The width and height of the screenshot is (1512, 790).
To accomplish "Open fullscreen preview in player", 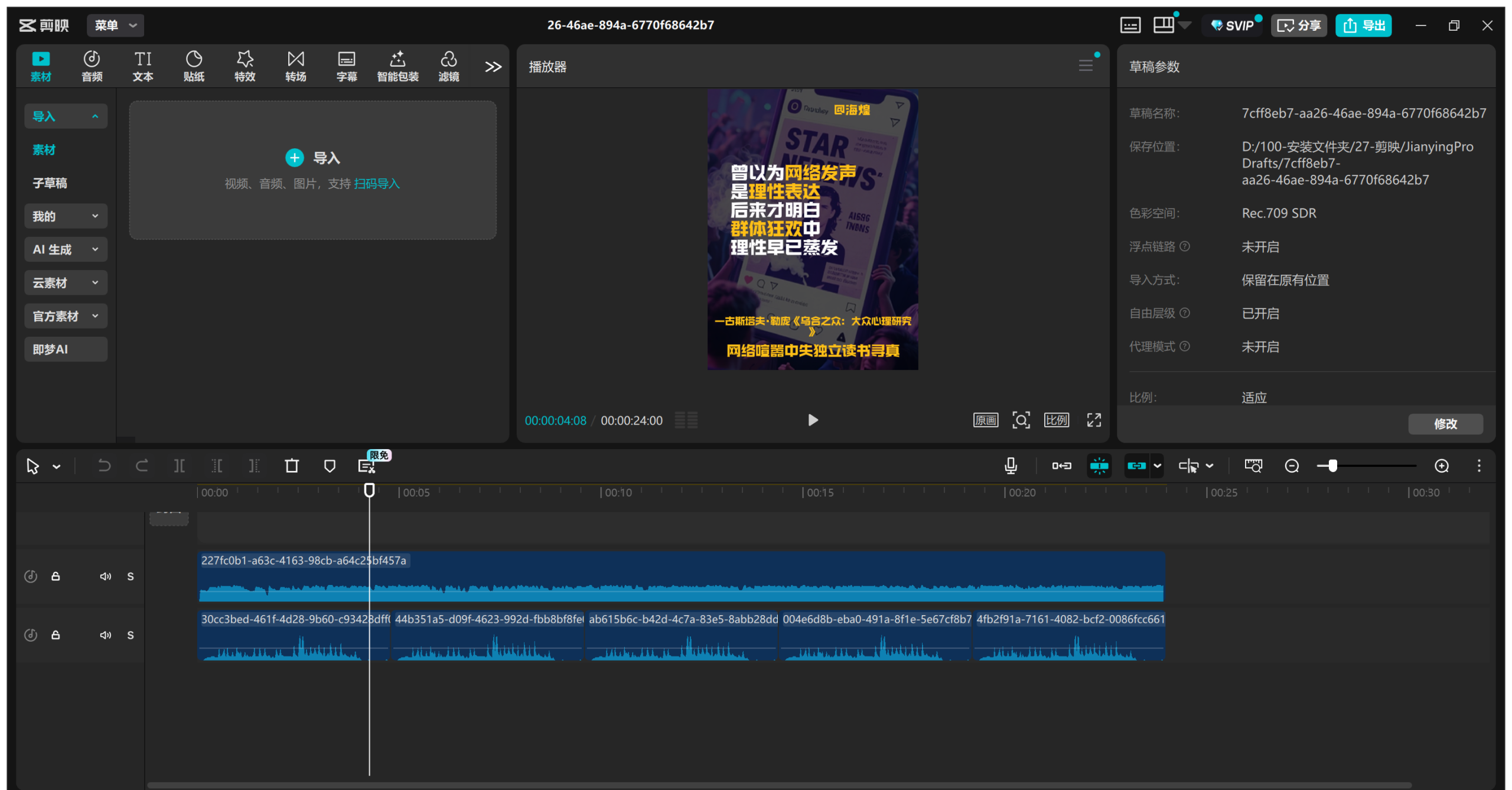I will (1094, 420).
